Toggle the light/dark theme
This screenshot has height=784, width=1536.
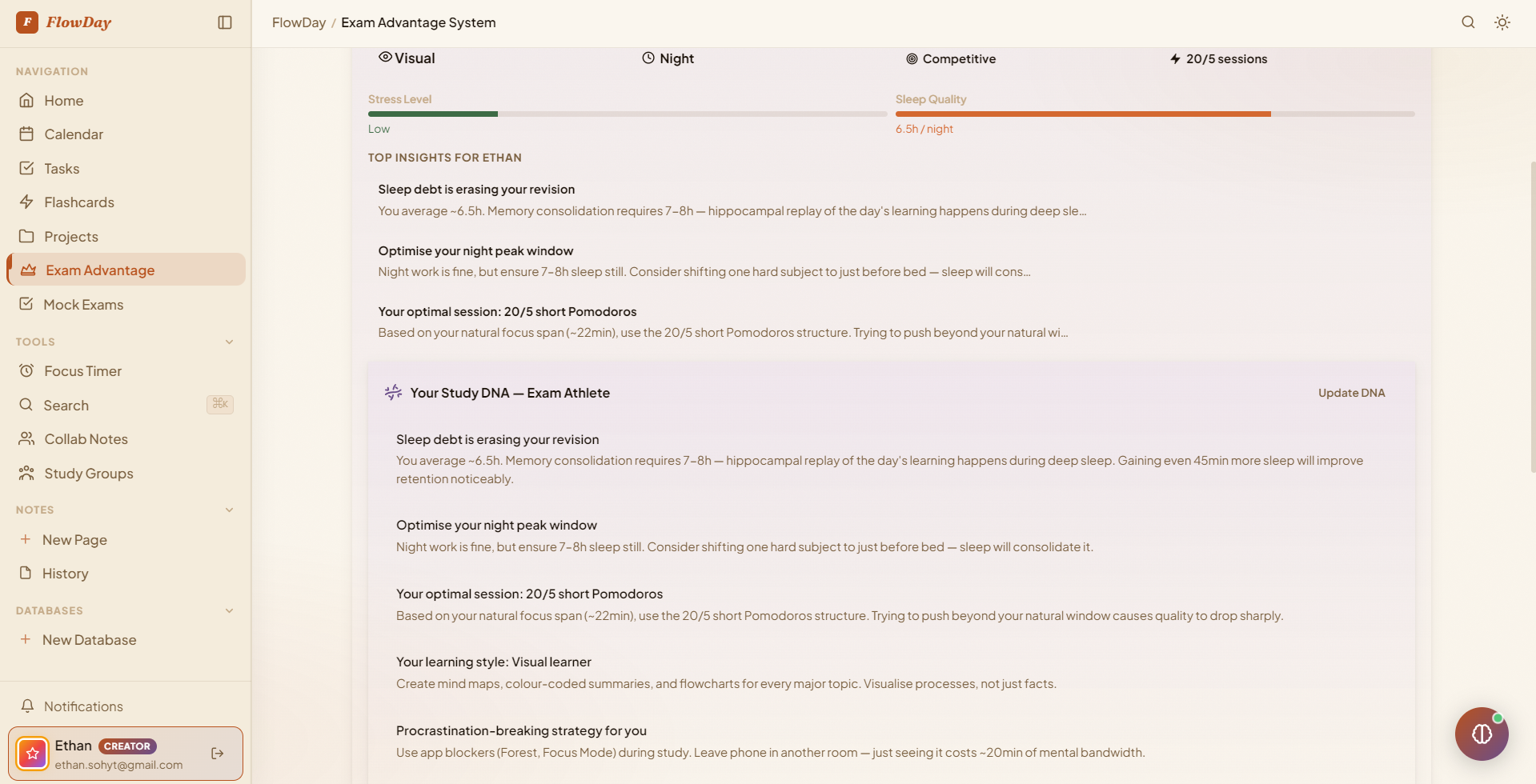pos(1502,22)
